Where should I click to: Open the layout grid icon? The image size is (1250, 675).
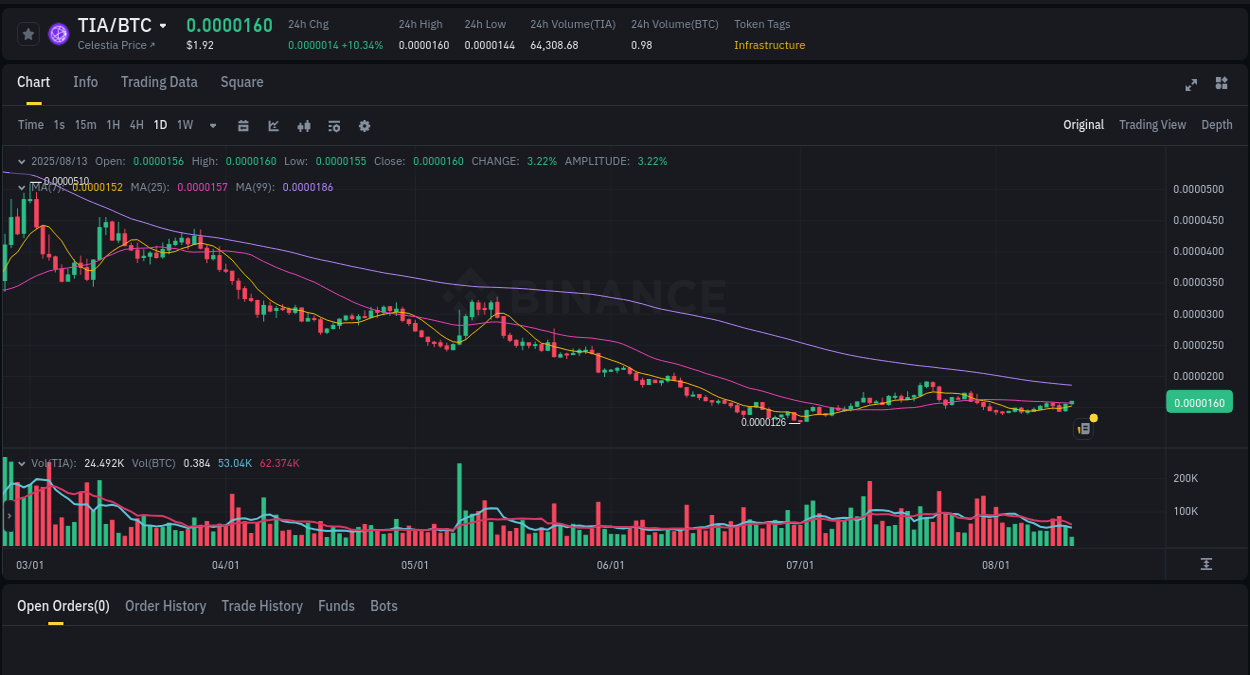(1221, 85)
